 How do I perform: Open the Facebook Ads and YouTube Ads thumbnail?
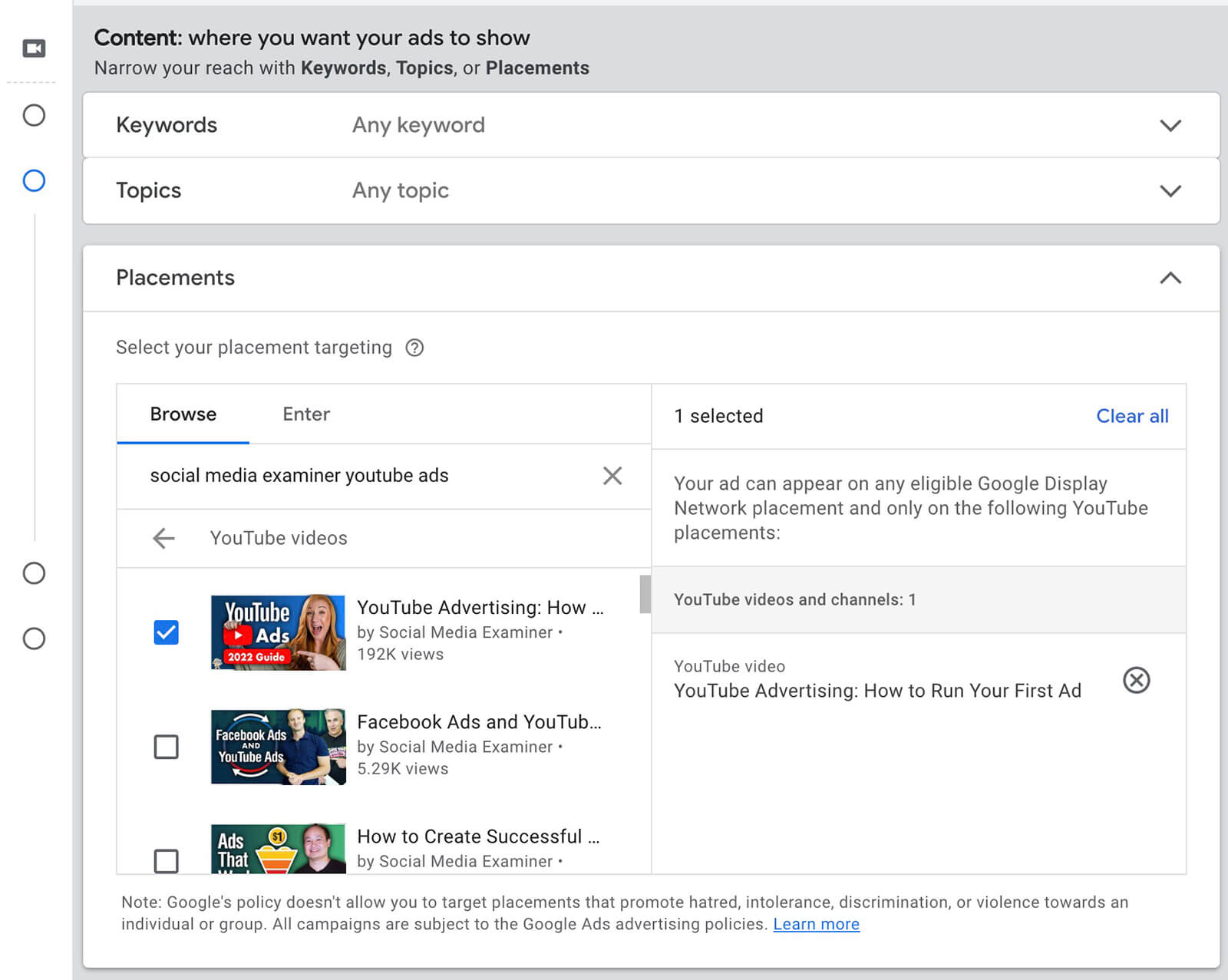pos(278,747)
